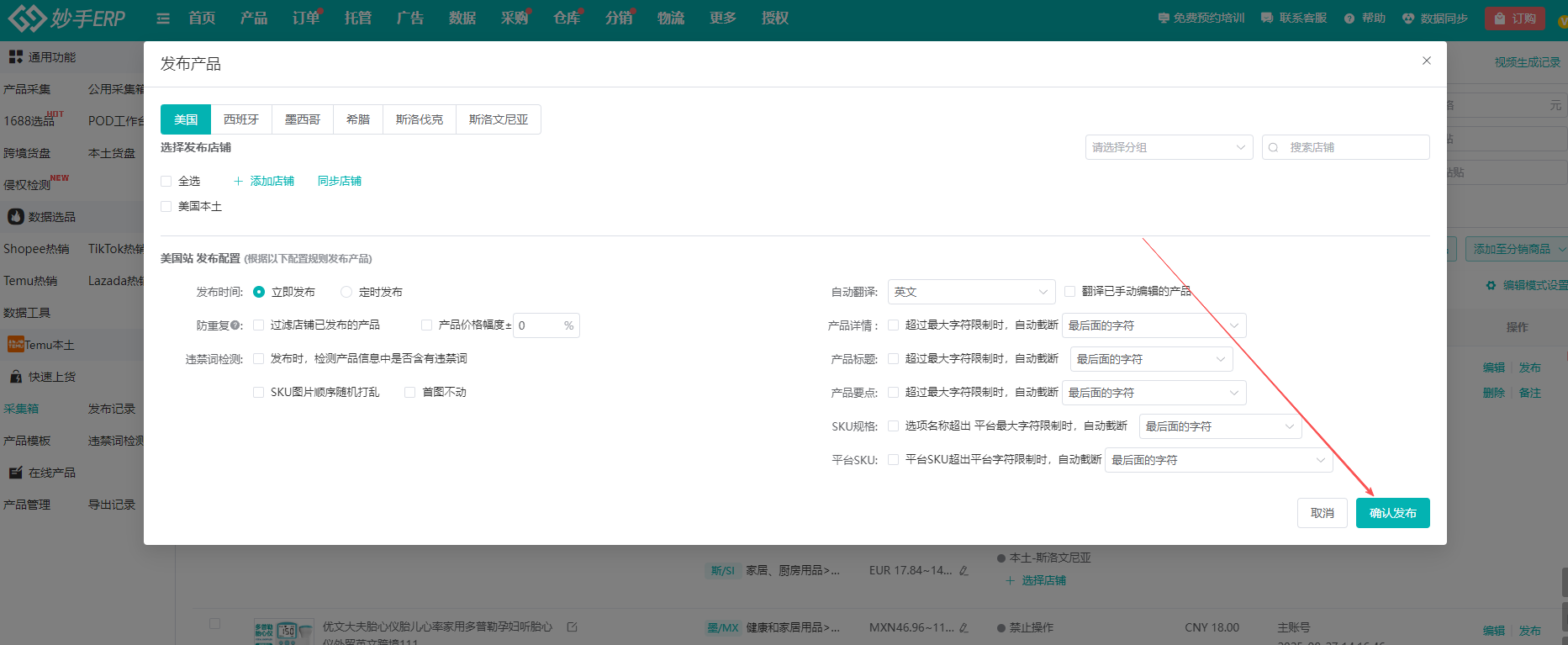Enable 产品价格幅度 checkbox

[x=426, y=325]
